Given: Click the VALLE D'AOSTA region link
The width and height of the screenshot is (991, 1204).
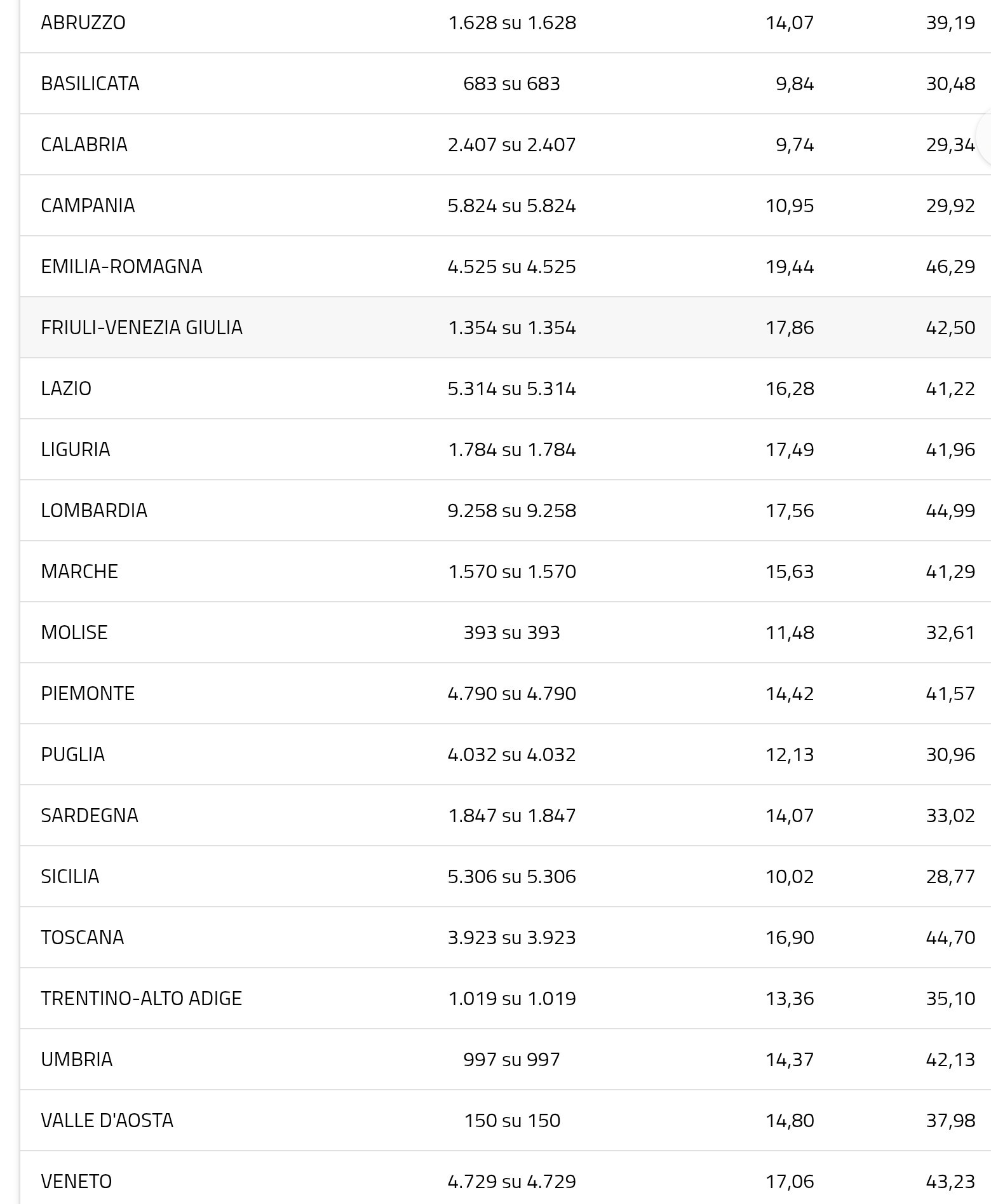Looking at the screenshot, I should pyautogui.click(x=107, y=1120).
